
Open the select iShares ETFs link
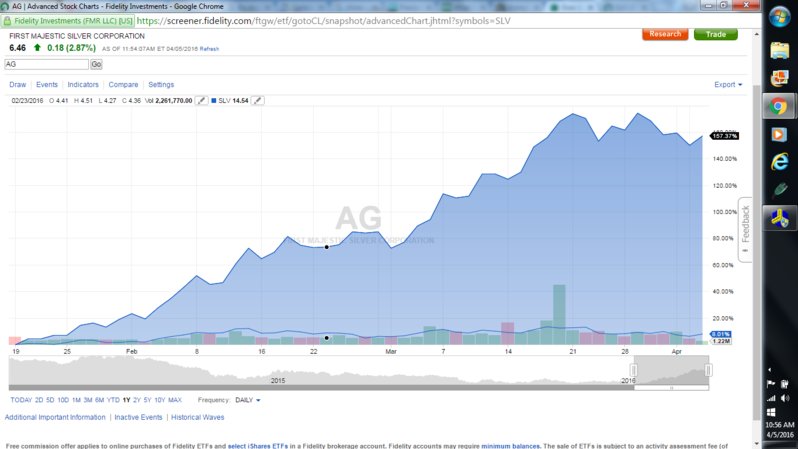tap(258, 446)
